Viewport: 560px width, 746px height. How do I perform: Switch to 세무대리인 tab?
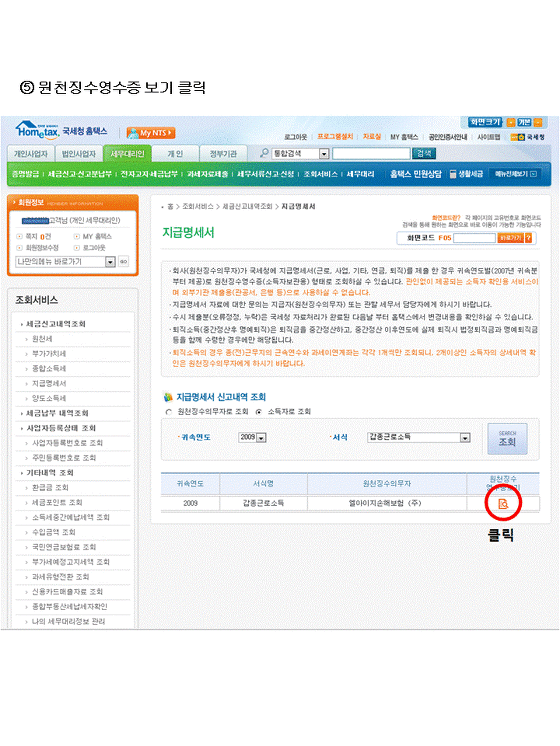point(127,154)
